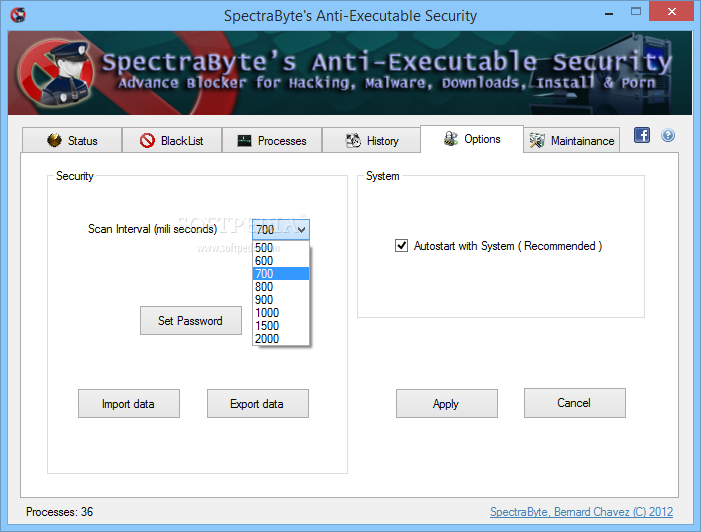Viewport: 701px width, 532px height.
Task: Set scan interval to 1000
Action: [x=281, y=312]
